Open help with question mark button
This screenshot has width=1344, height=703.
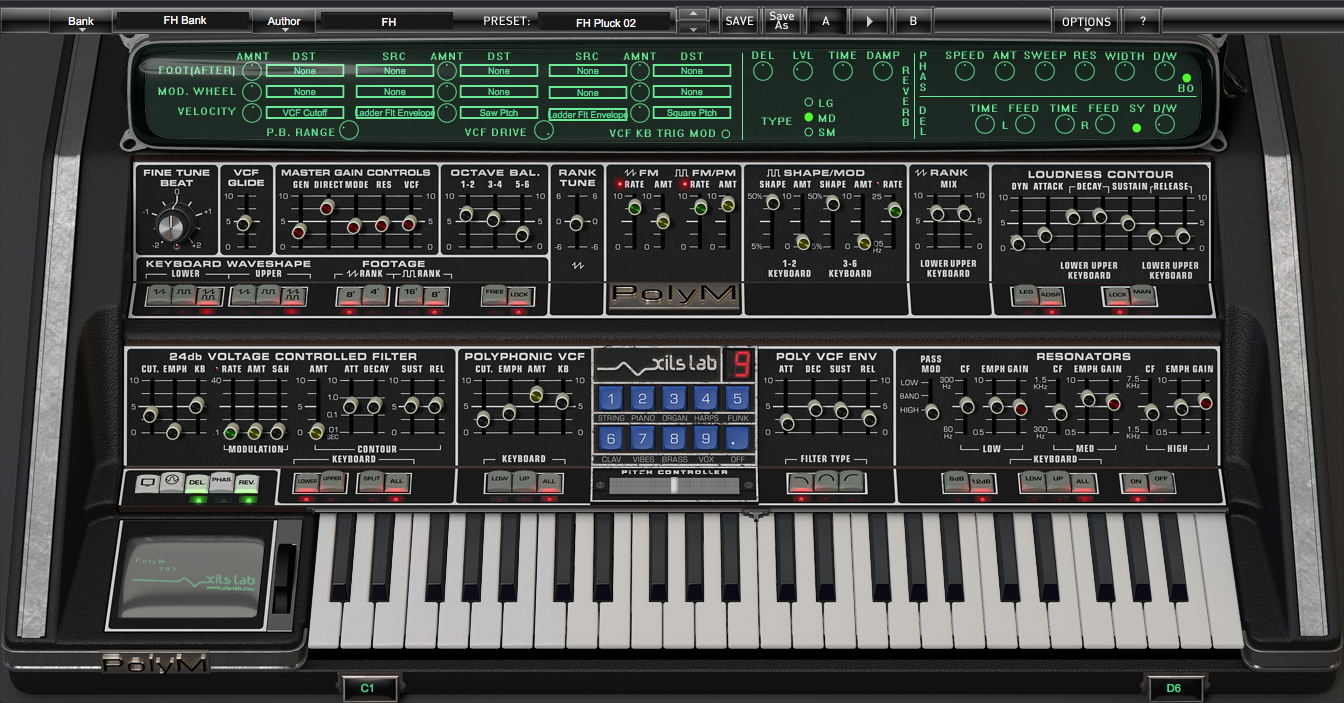pos(1142,21)
